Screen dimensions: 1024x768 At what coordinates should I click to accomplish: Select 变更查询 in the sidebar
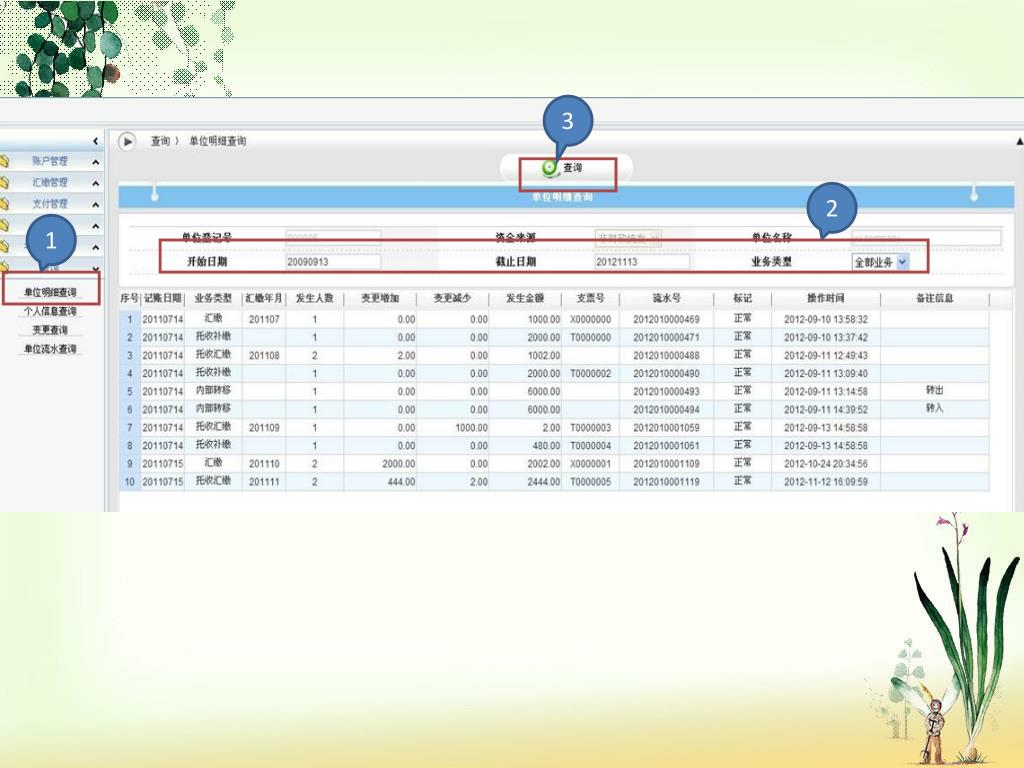click(x=50, y=330)
